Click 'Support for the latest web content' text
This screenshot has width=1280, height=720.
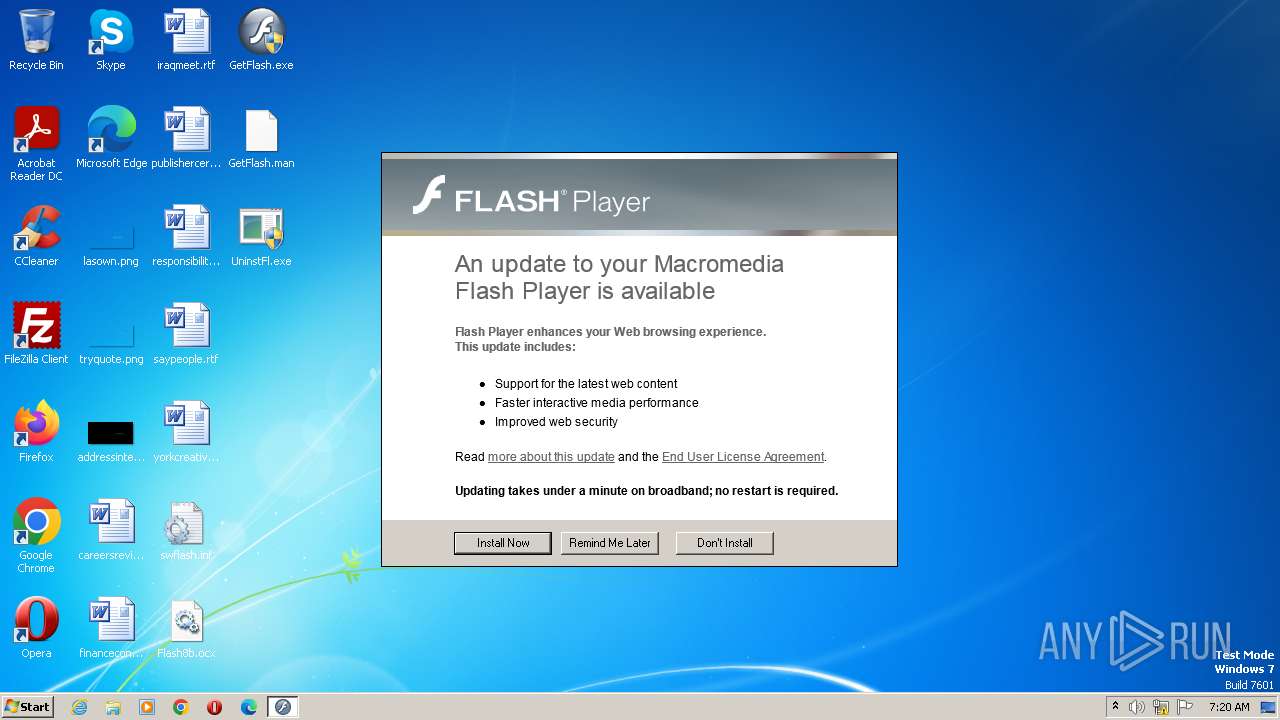pos(586,384)
